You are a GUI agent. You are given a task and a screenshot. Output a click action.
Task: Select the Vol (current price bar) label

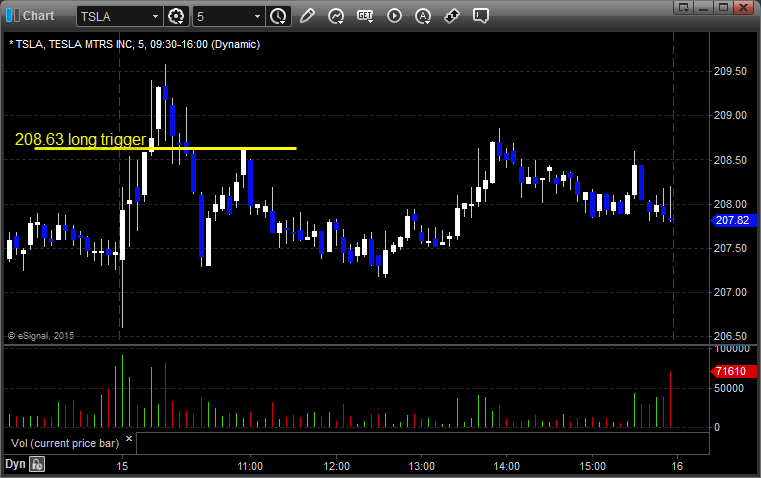point(65,443)
